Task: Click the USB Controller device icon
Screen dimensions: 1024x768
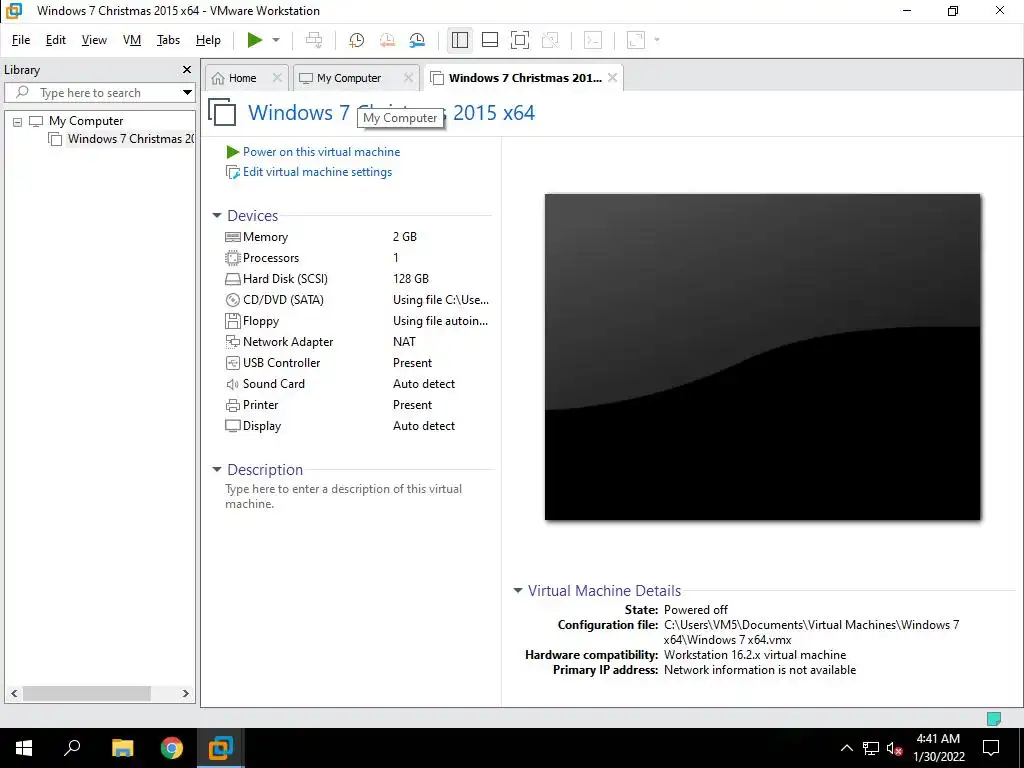Action: pyautogui.click(x=232, y=362)
